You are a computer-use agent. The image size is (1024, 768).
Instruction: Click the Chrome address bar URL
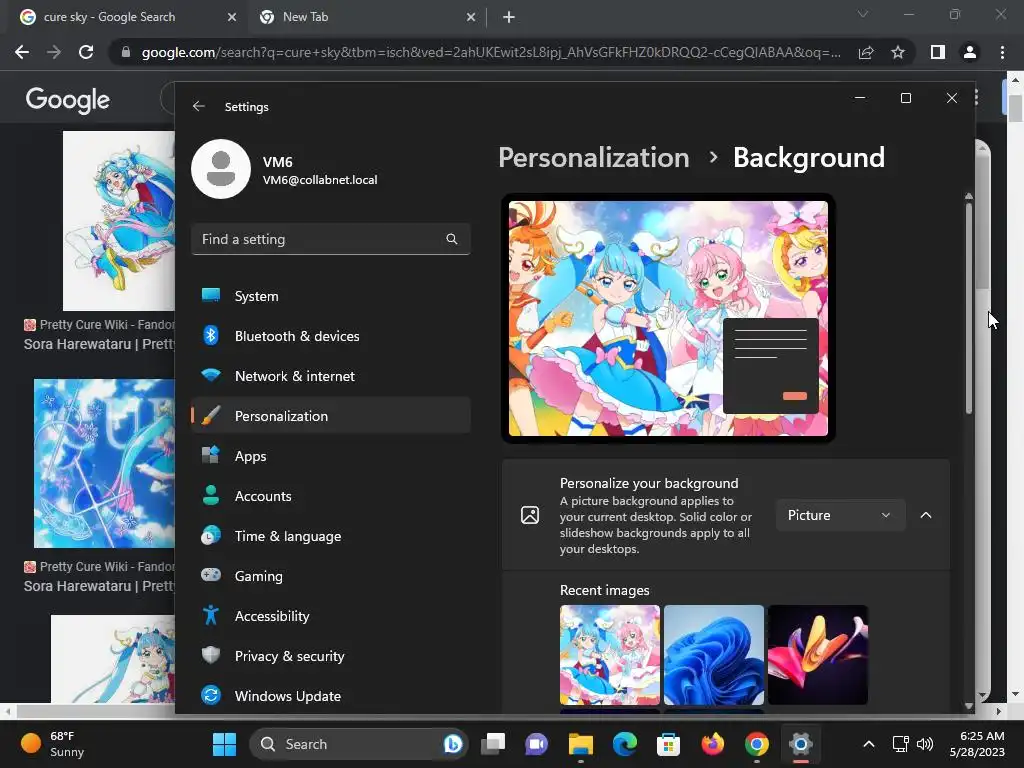[490, 52]
